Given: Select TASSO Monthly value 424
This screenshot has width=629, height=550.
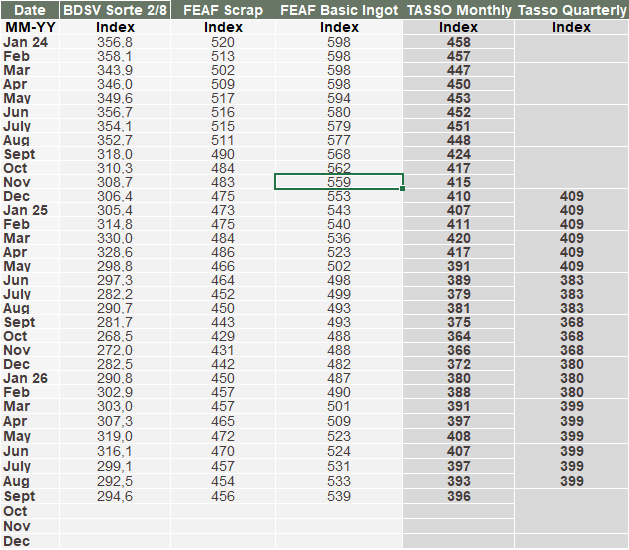Looking at the screenshot, I should 459,154.
